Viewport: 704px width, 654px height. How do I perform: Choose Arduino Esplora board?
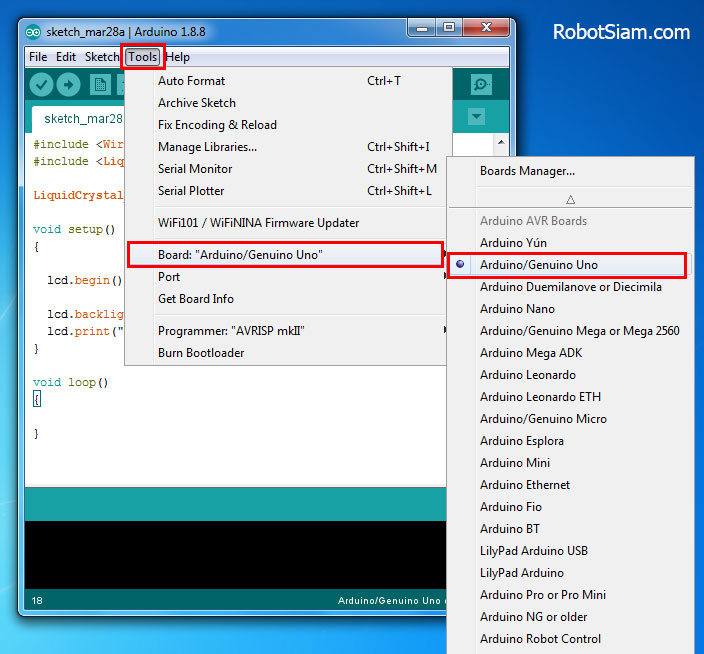click(x=570, y=441)
